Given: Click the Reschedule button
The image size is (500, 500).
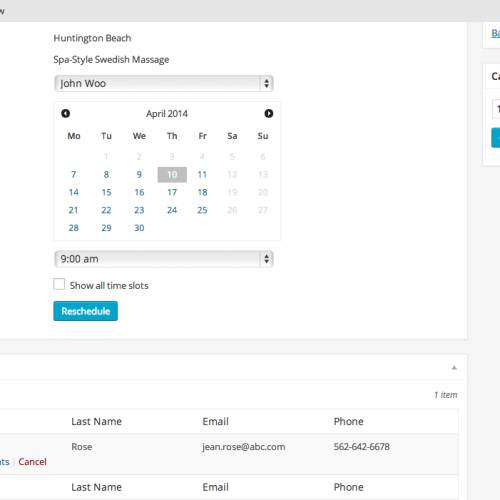Looking at the screenshot, I should (x=86, y=311).
